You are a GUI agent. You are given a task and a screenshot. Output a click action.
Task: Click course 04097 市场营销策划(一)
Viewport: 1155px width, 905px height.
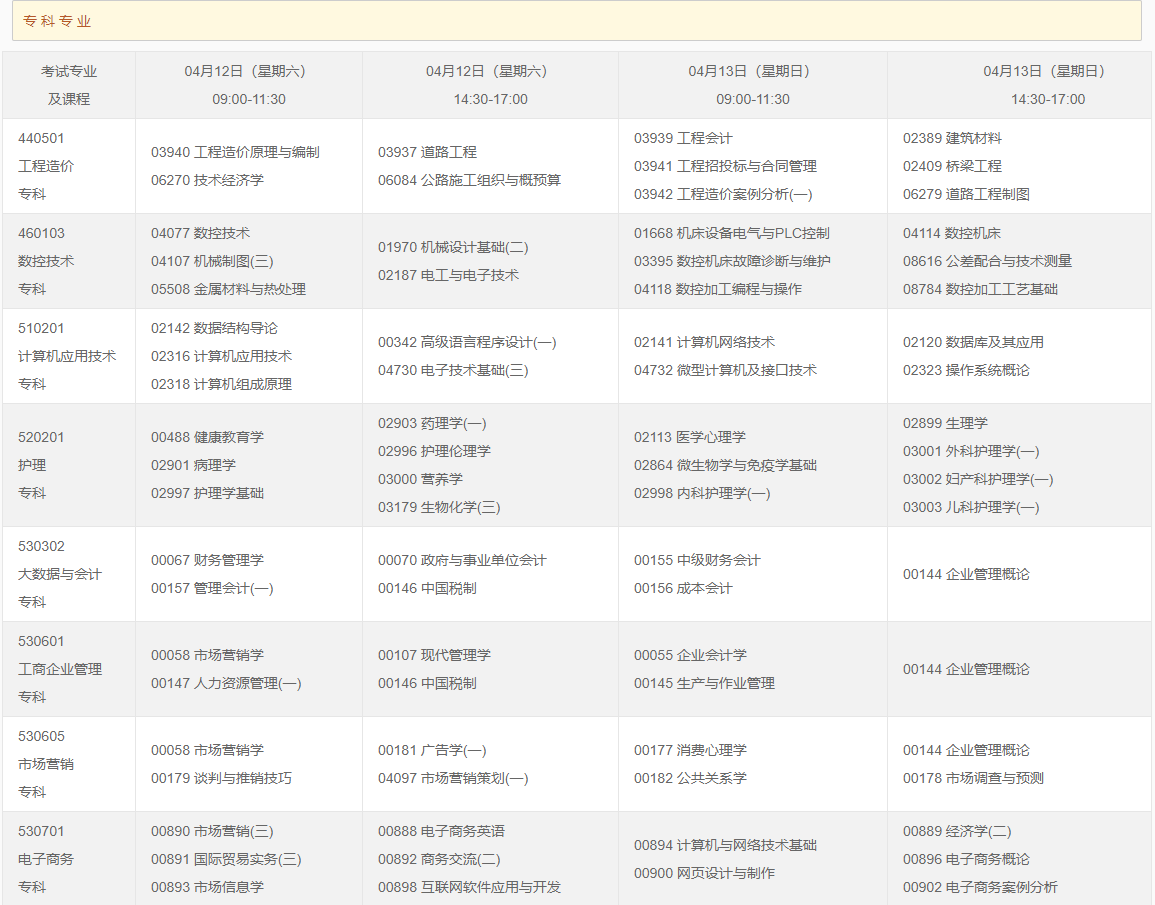[x=453, y=778]
